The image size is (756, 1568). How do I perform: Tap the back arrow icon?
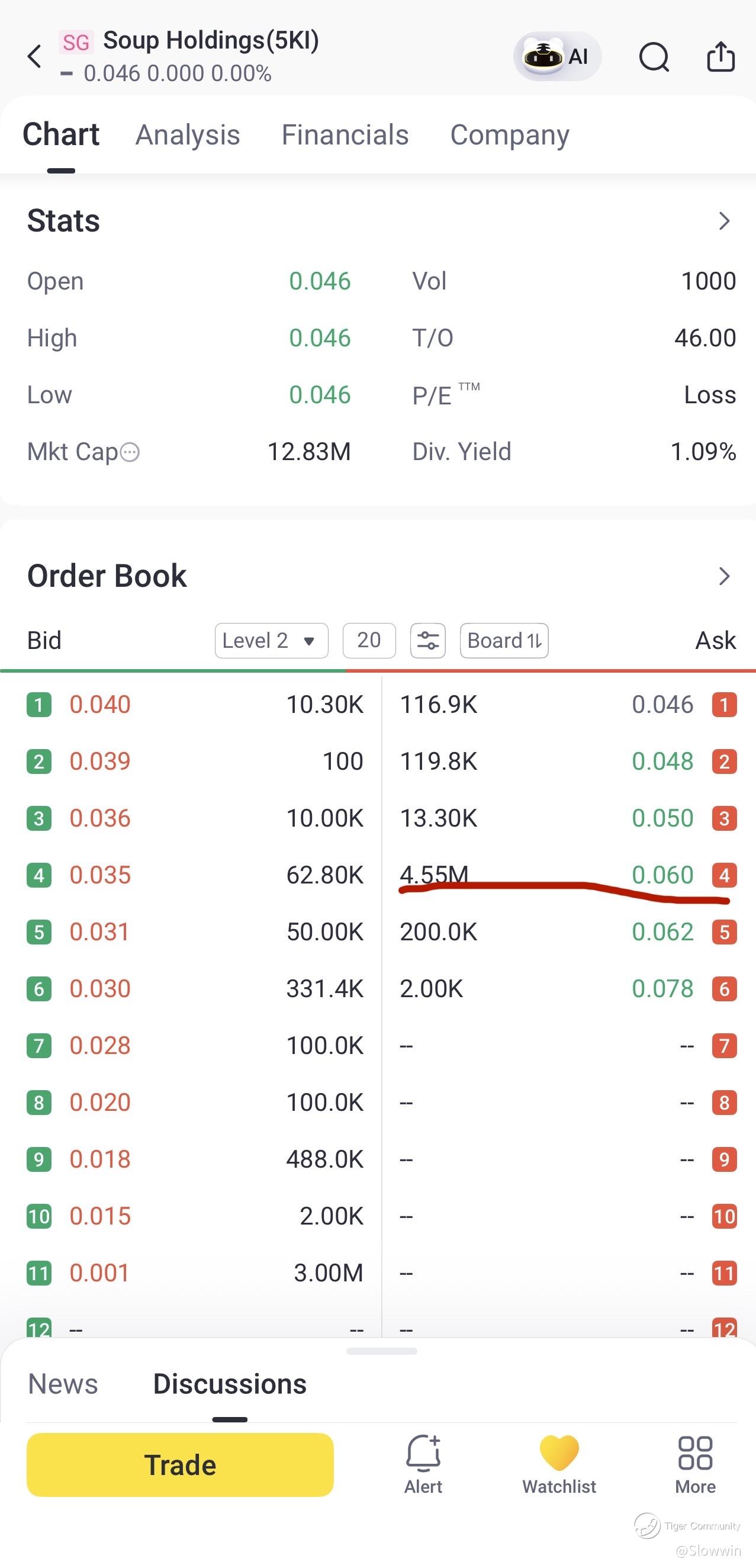click(35, 56)
